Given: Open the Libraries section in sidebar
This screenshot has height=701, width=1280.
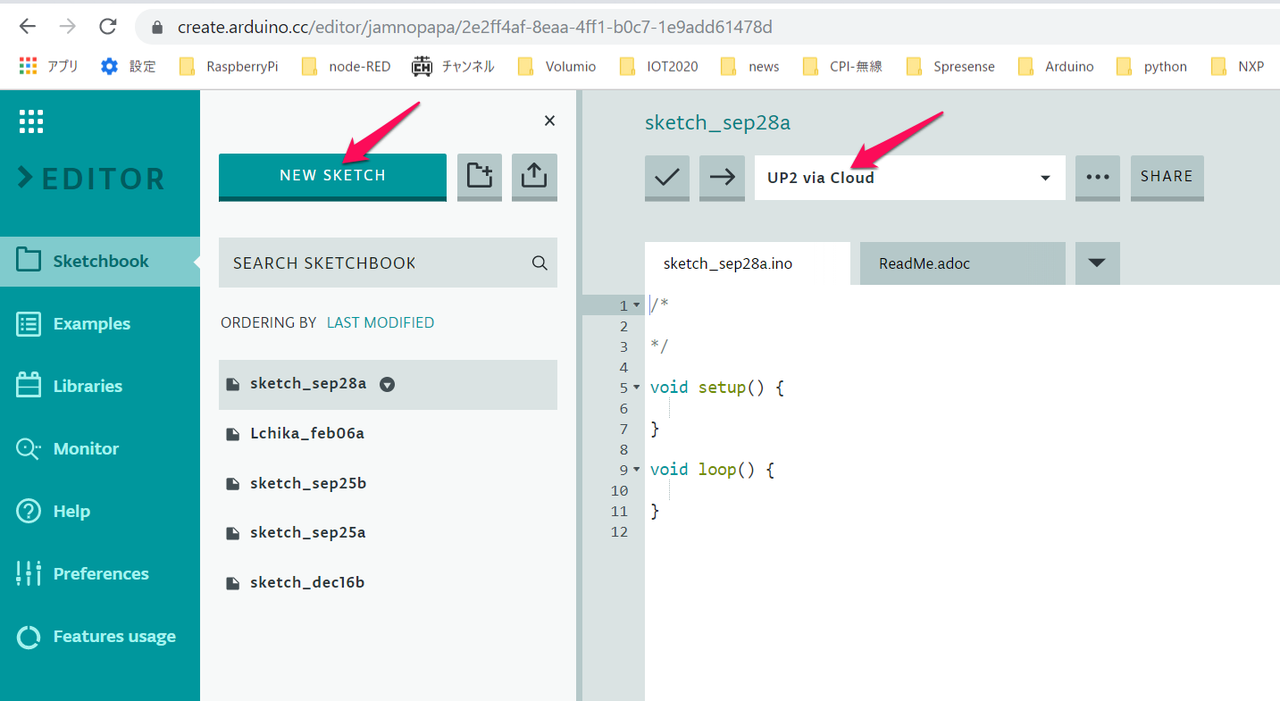Looking at the screenshot, I should point(88,386).
